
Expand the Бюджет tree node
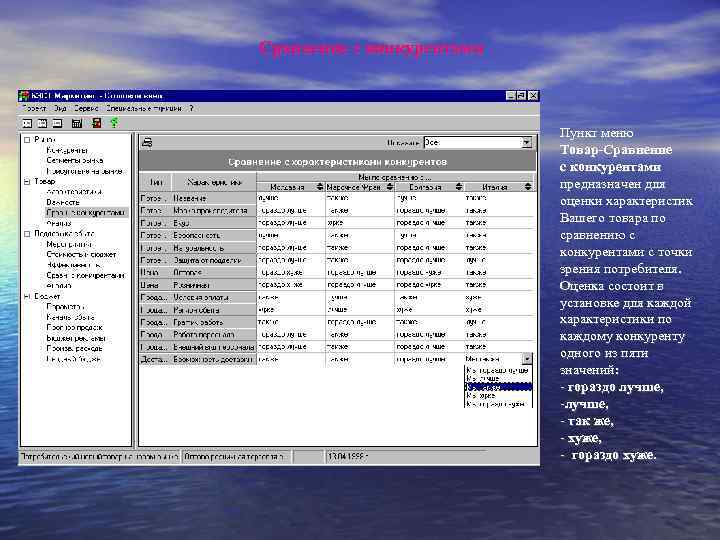click(26, 297)
